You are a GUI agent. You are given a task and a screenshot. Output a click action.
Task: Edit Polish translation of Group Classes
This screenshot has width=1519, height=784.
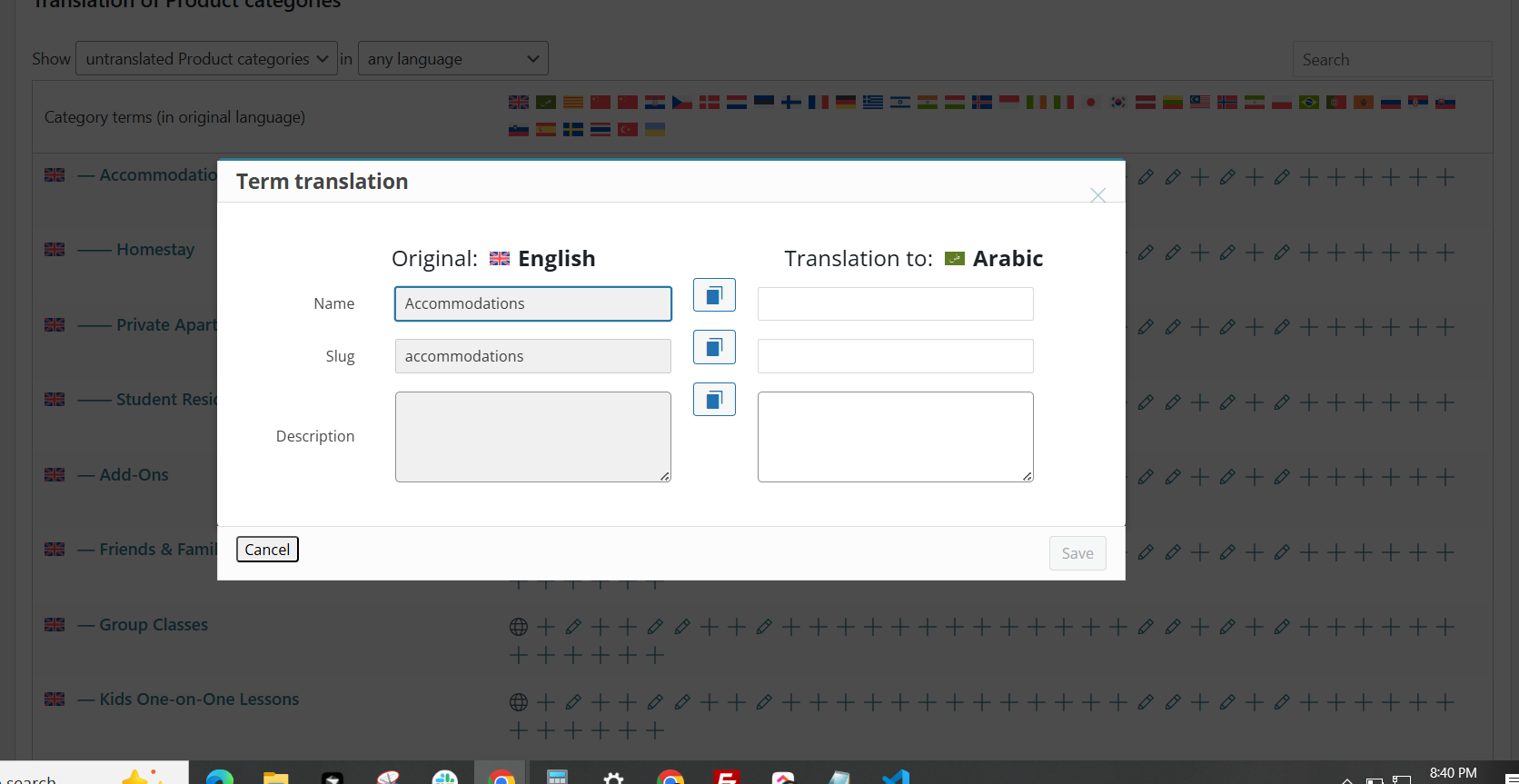(x=1282, y=627)
